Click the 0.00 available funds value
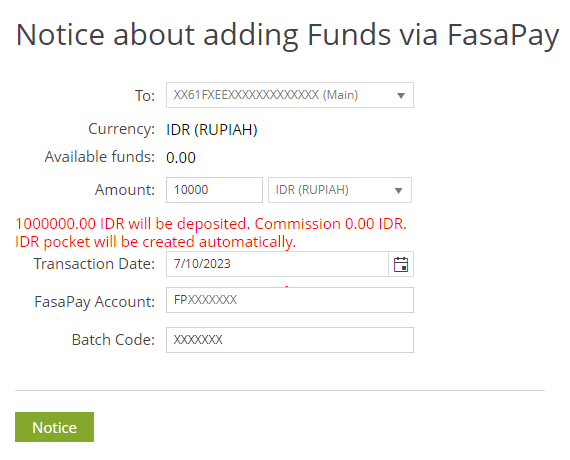Image resolution: width=570 pixels, height=460 pixels. point(181,158)
